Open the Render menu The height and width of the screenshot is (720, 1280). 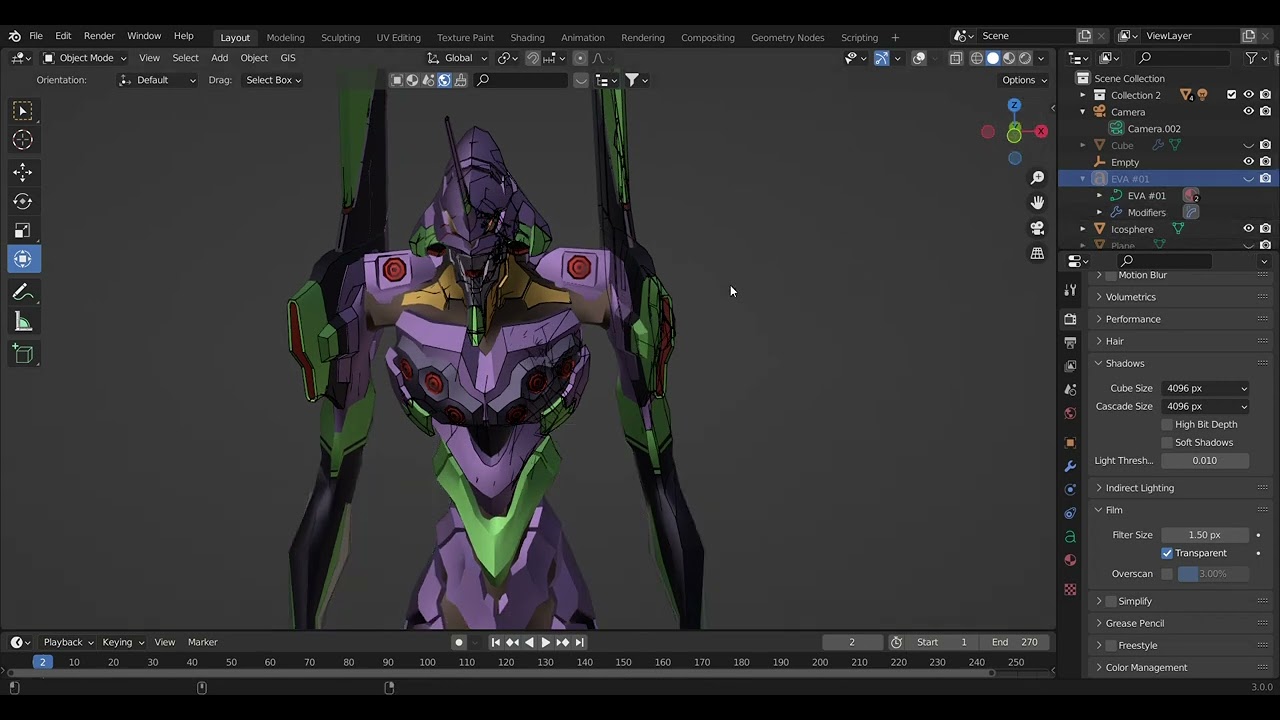[x=99, y=36]
